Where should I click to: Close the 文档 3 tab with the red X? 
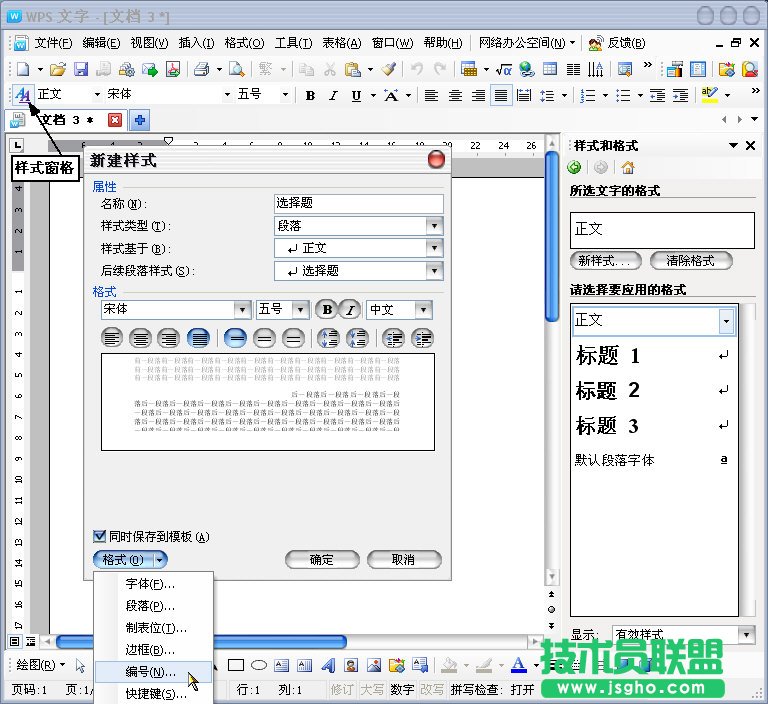click(115, 120)
